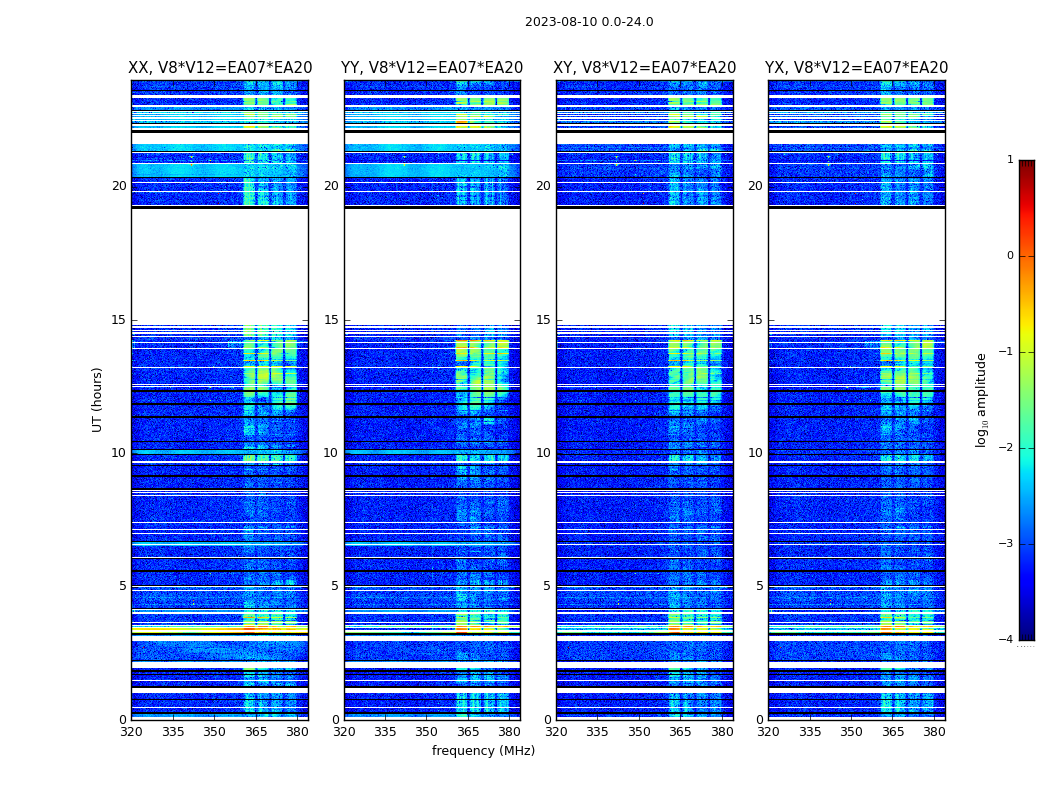Select the YY, V8*V12=EA07*EA20 panel title
The height and width of the screenshot is (800, 1050).
pyautogui.click(x=432, y=68)
